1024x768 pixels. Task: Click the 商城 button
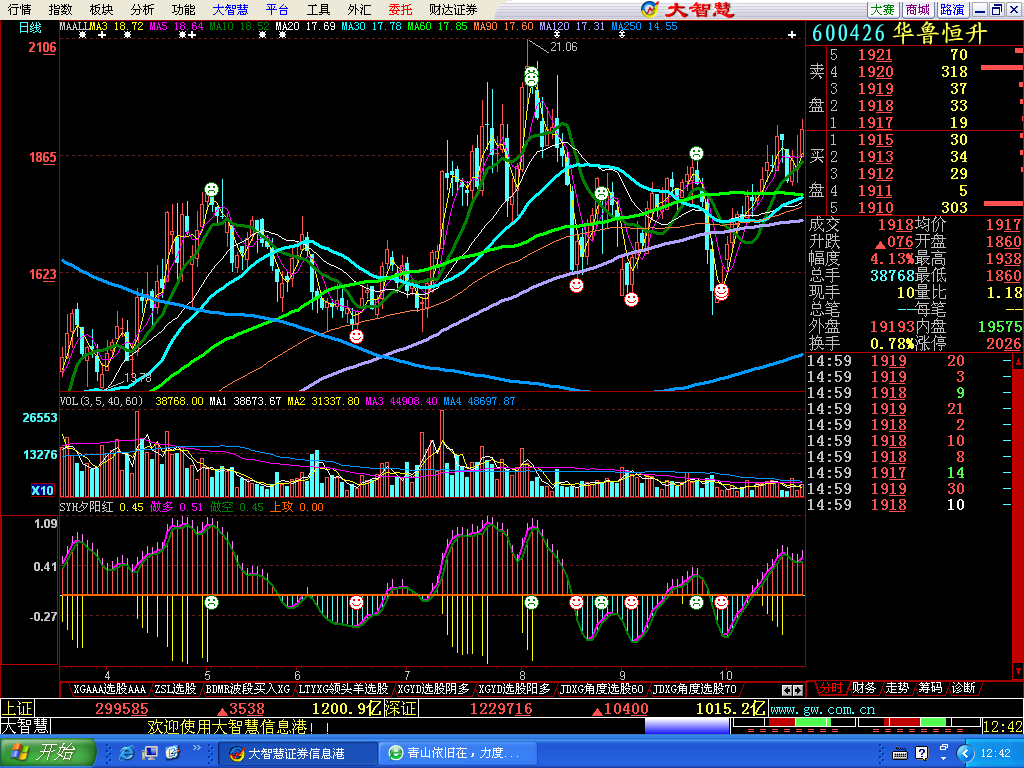(x=918, y=9)
